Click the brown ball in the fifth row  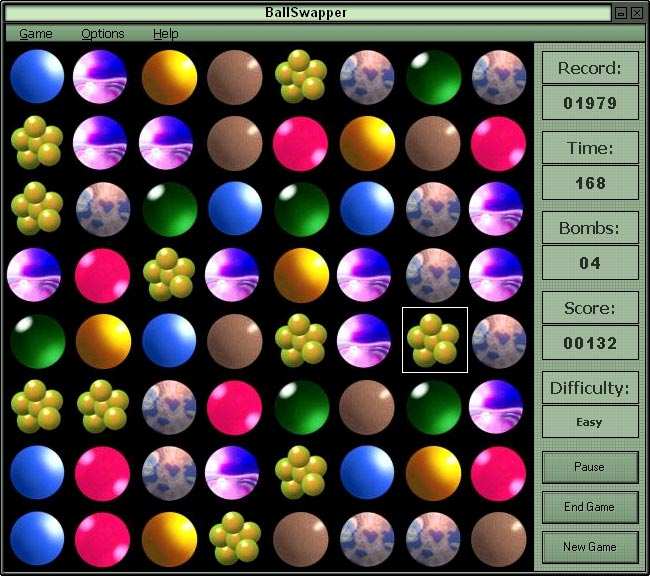coord(235,341)
